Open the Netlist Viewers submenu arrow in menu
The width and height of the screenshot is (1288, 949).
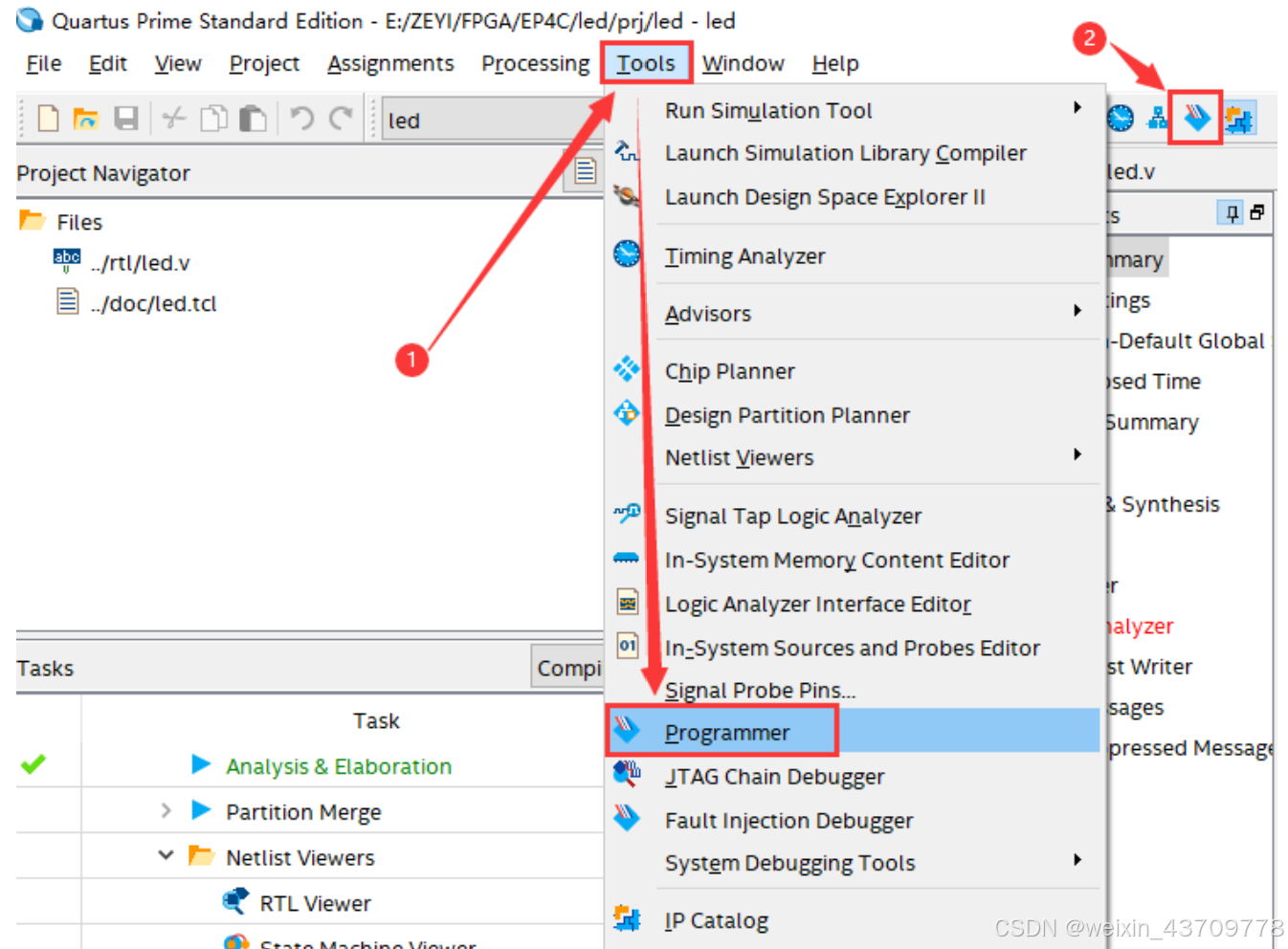(x=1077, y=453)
